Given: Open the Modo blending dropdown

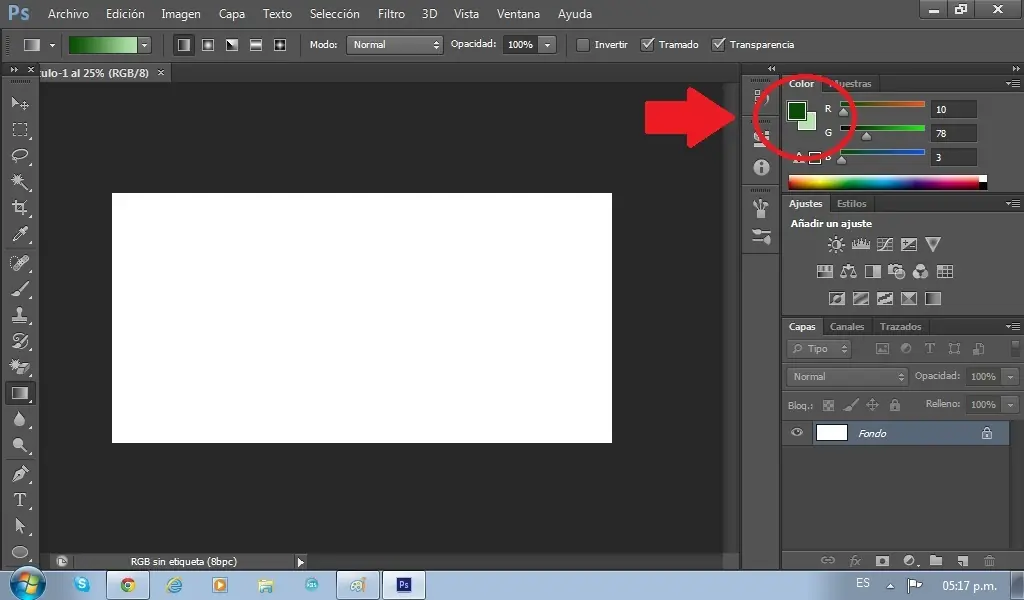Looking at the screenshot, I should (394, 44).
